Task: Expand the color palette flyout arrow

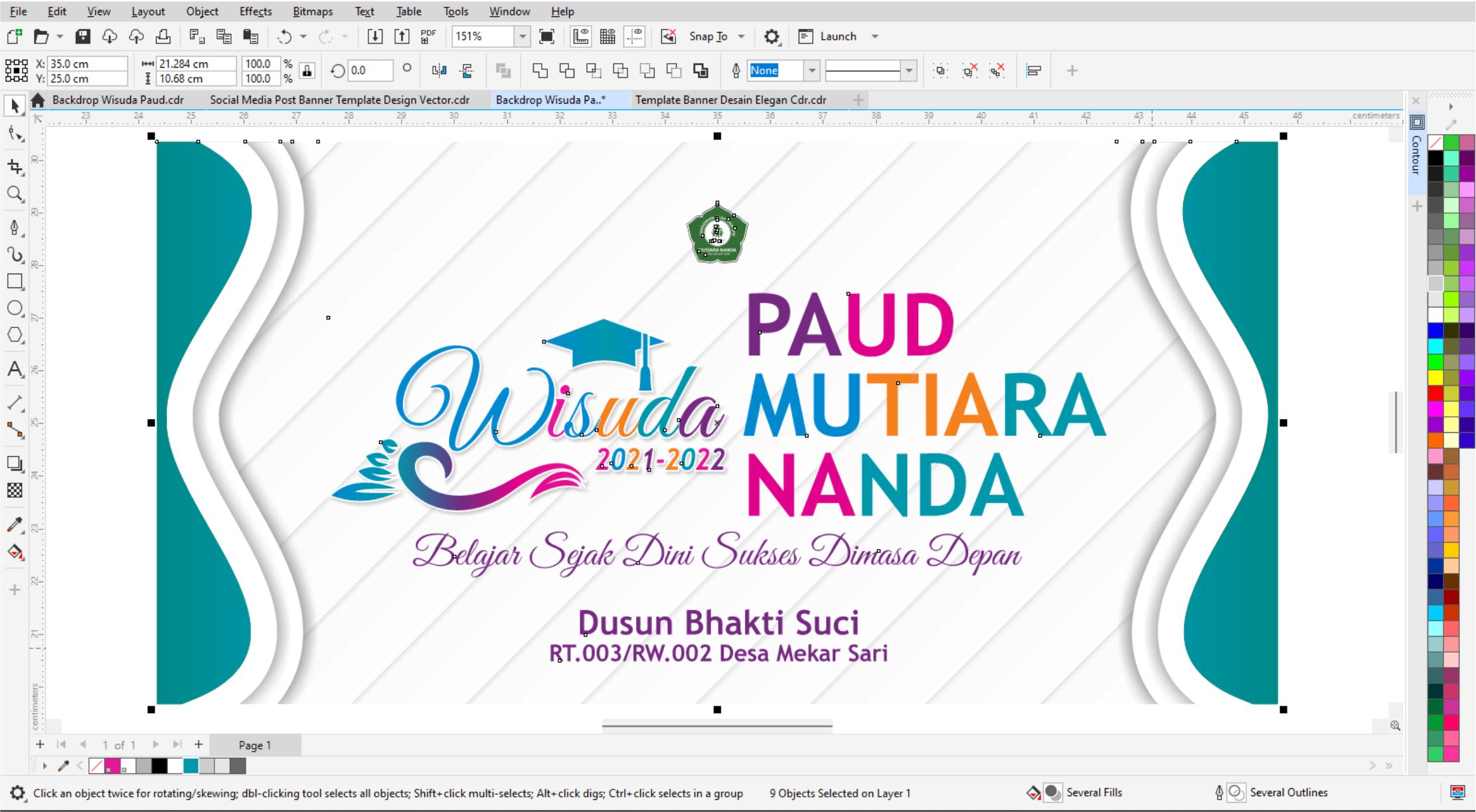Action: 1451,106
